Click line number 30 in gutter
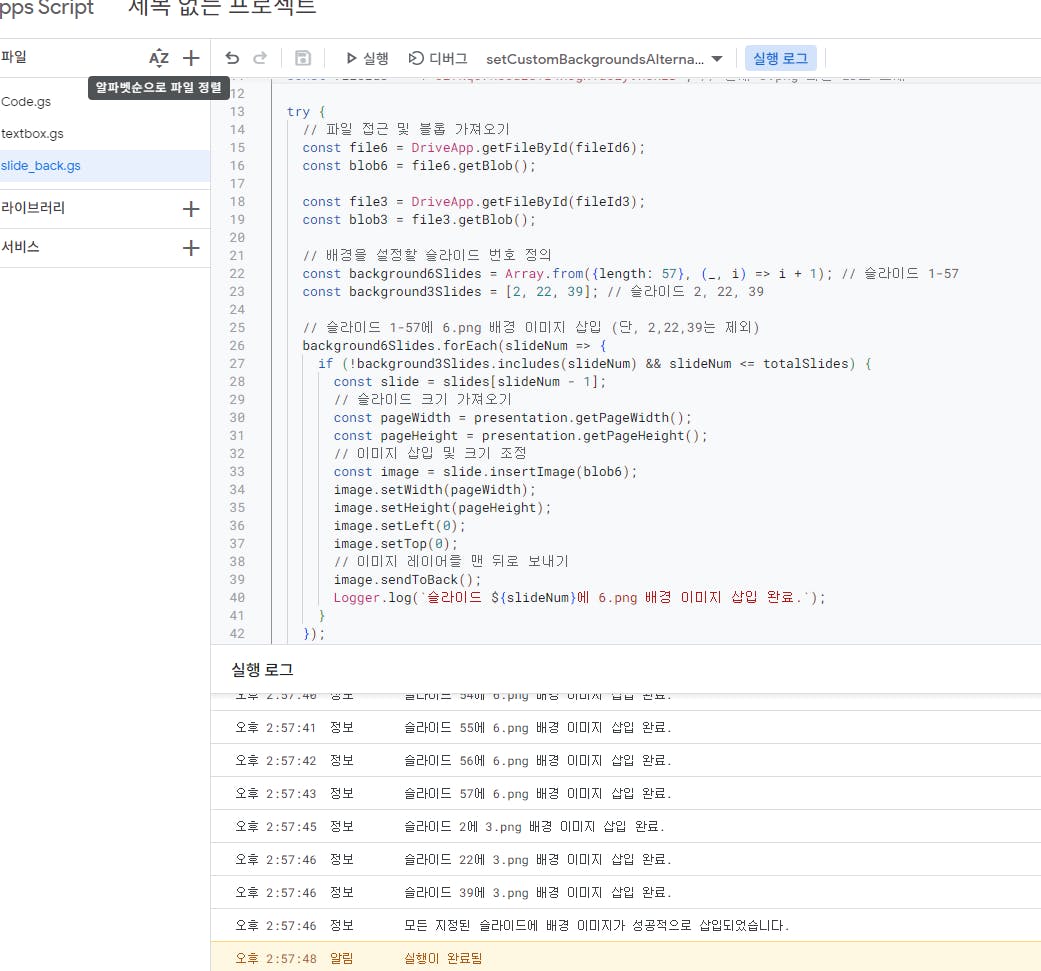 coord(237,417)
